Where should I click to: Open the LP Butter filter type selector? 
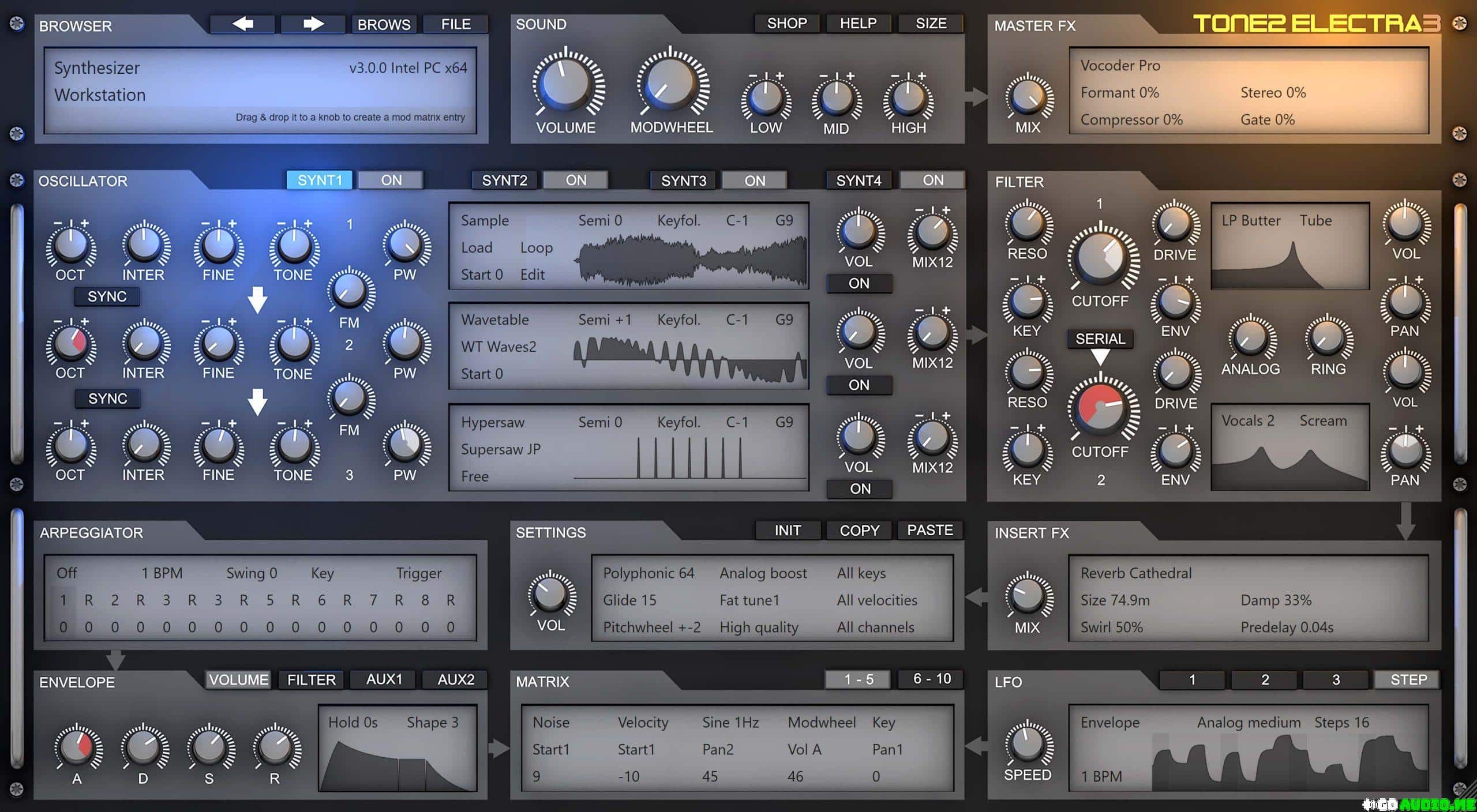coord(1251,220)
